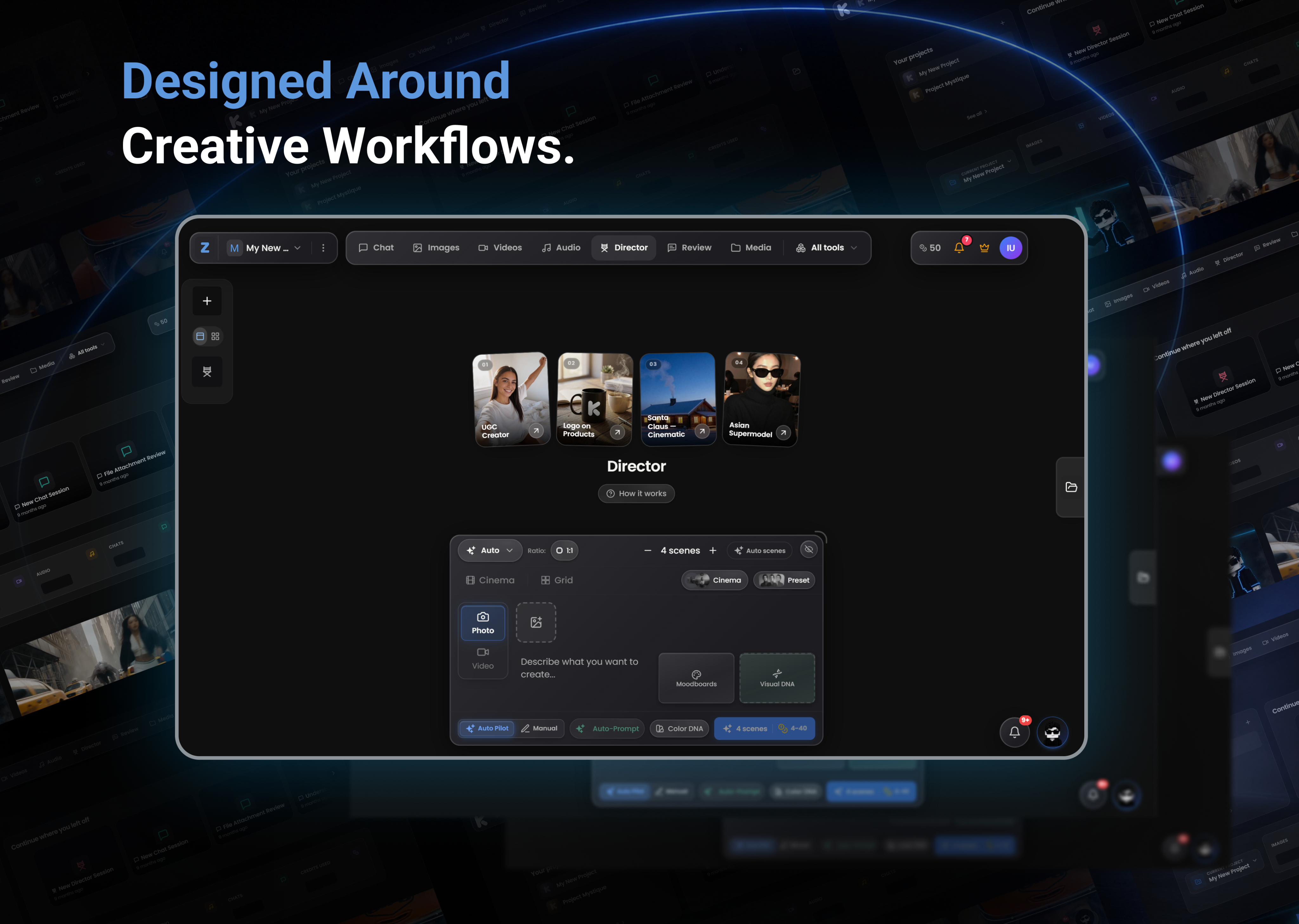Open the UGC Creator preset card

pyautogui.click(x=511, y=399)
